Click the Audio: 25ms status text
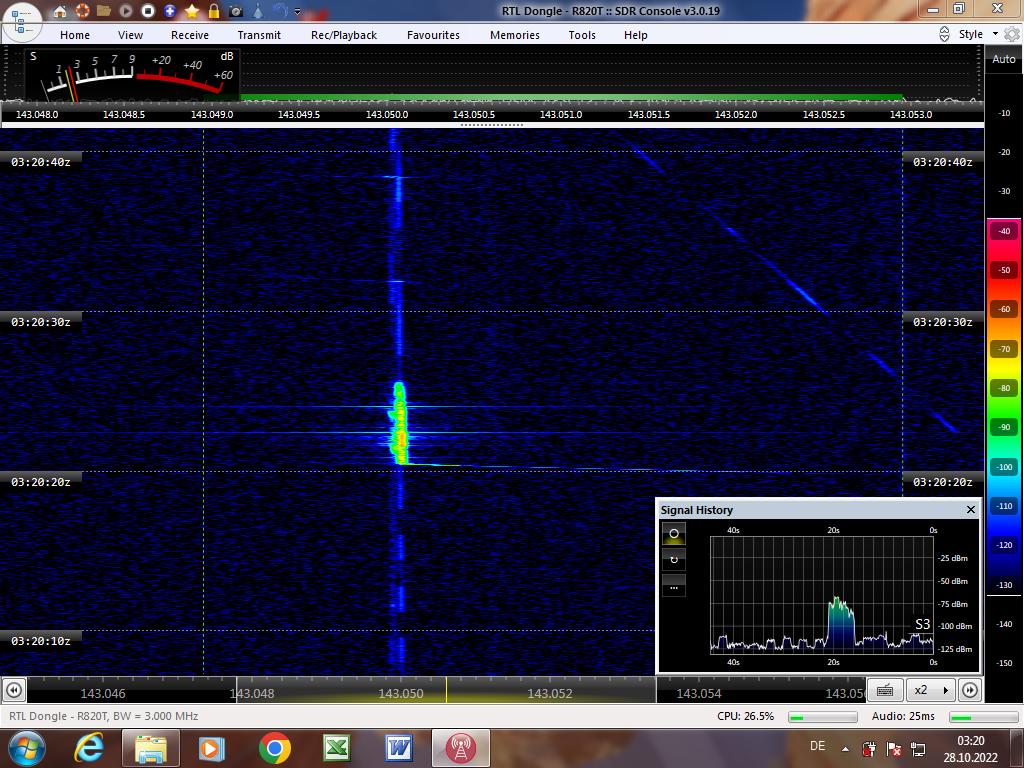 tap(903, 716)
